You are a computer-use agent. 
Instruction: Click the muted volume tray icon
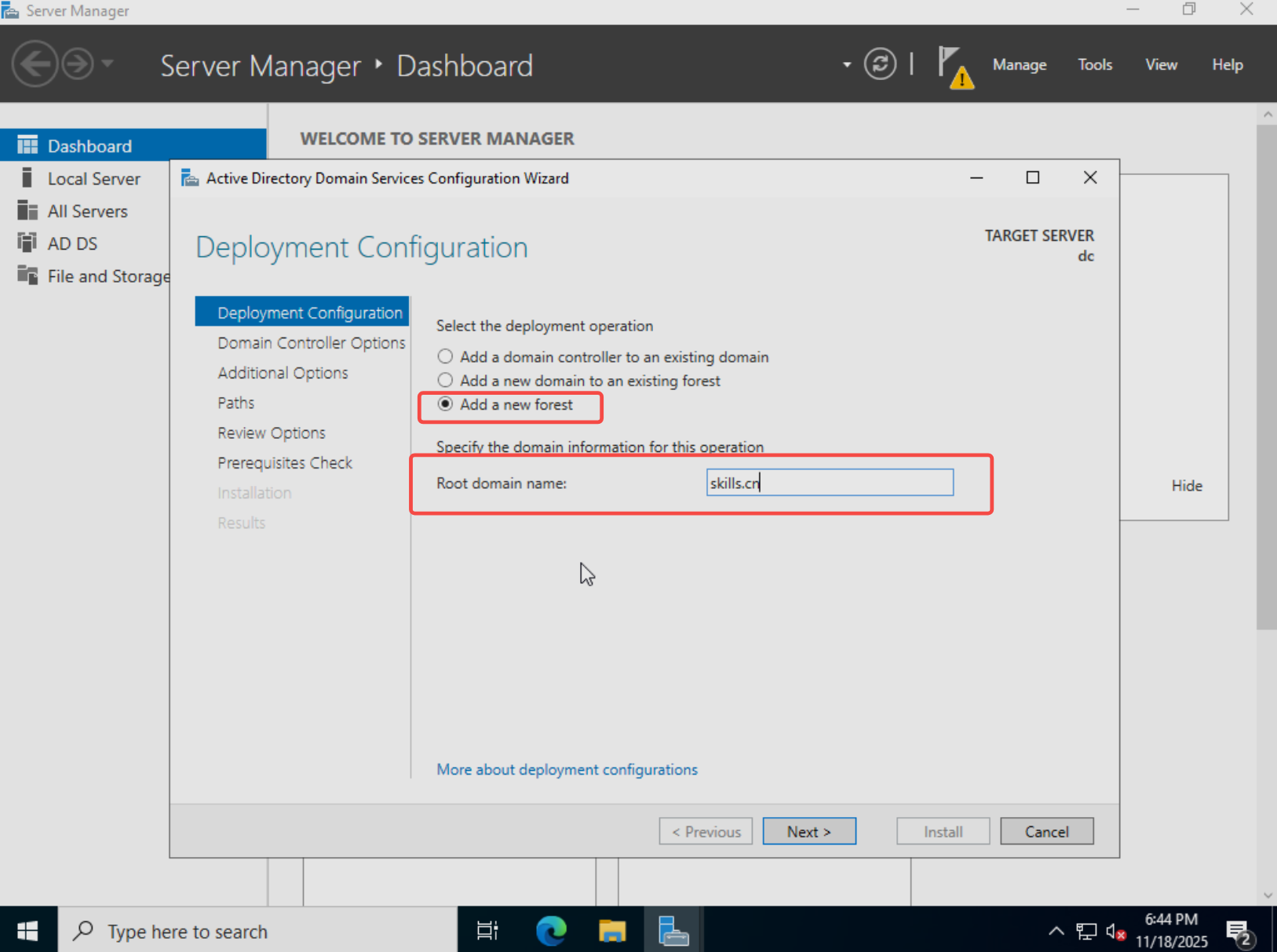[1115, 931]
